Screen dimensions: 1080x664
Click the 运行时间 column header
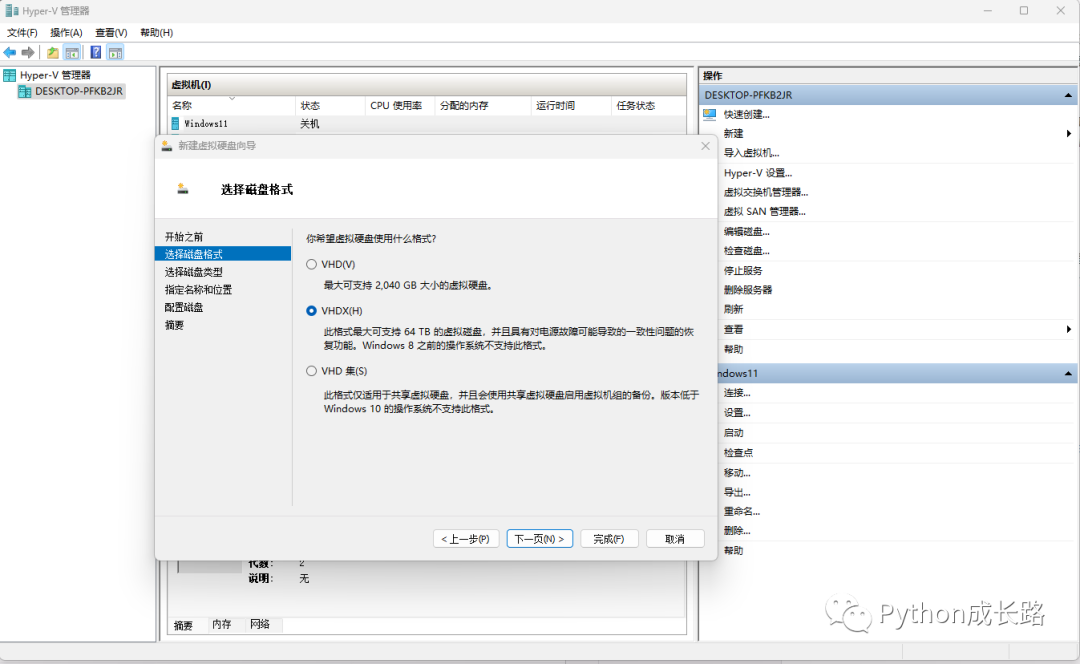[570, 105]
